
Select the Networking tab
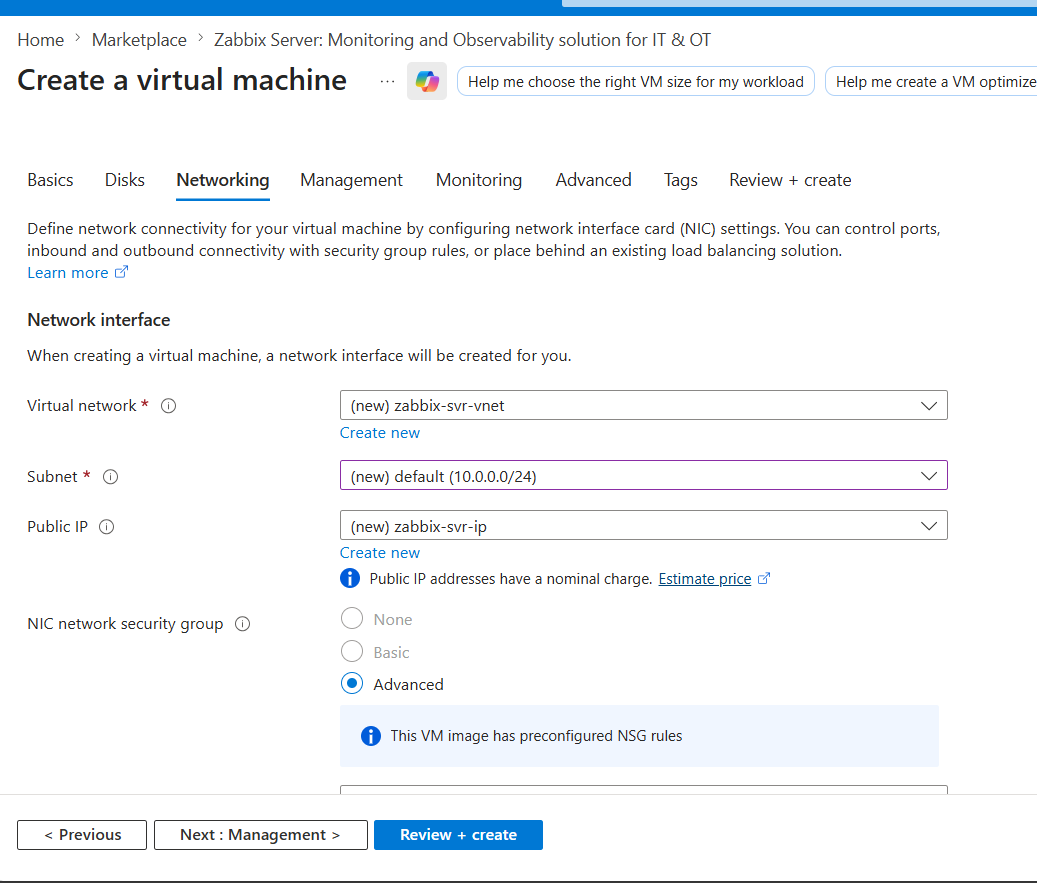(x=223, y=180)
